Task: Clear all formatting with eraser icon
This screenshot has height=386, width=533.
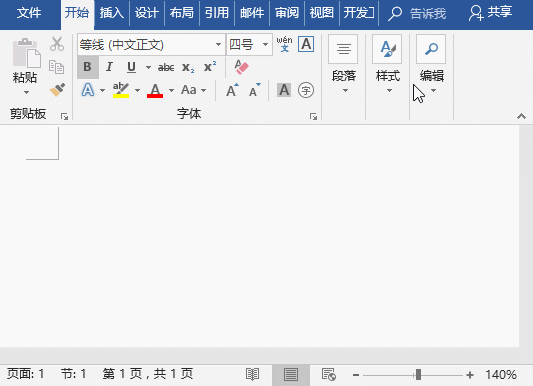Action: pos(241,67)
